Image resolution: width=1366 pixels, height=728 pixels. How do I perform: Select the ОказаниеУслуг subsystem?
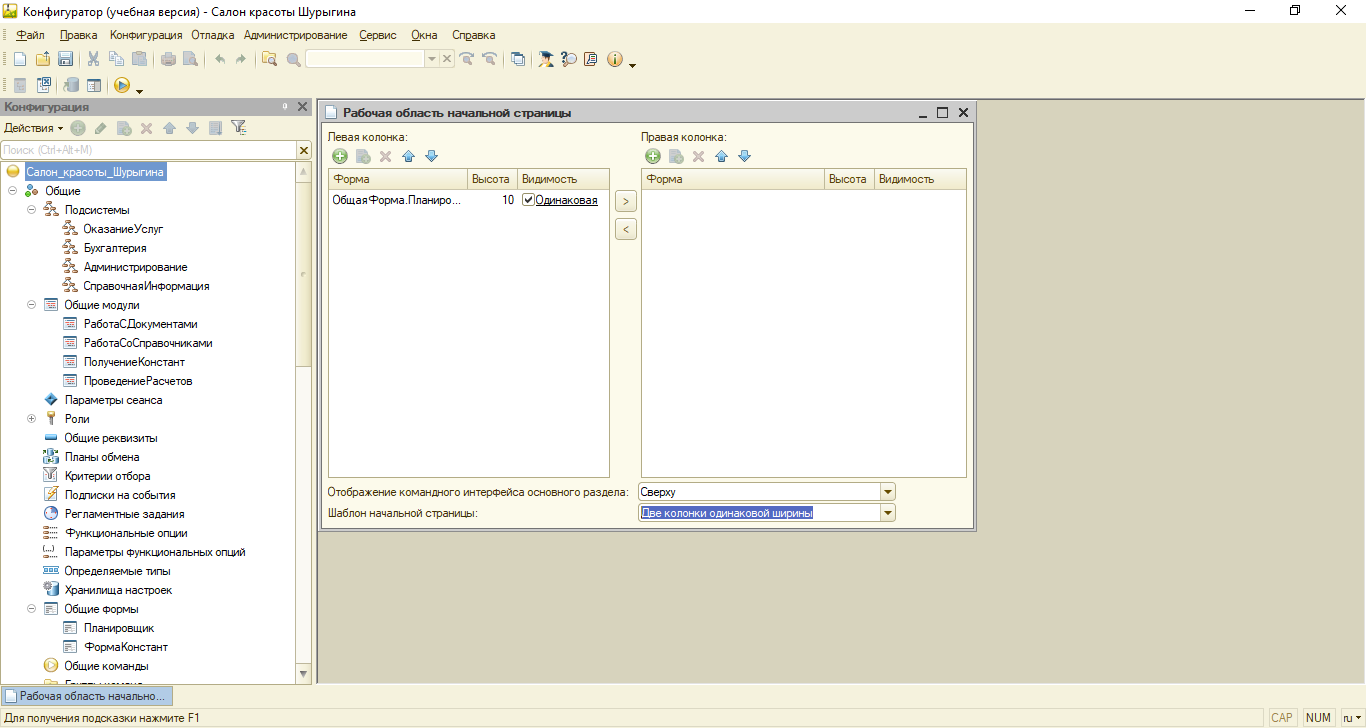(x=123, y=229)
